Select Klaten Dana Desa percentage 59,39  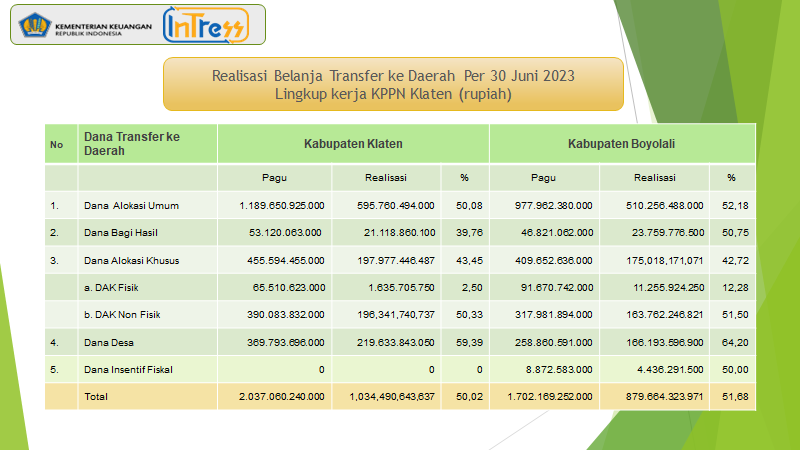click(x=463, y=343)
